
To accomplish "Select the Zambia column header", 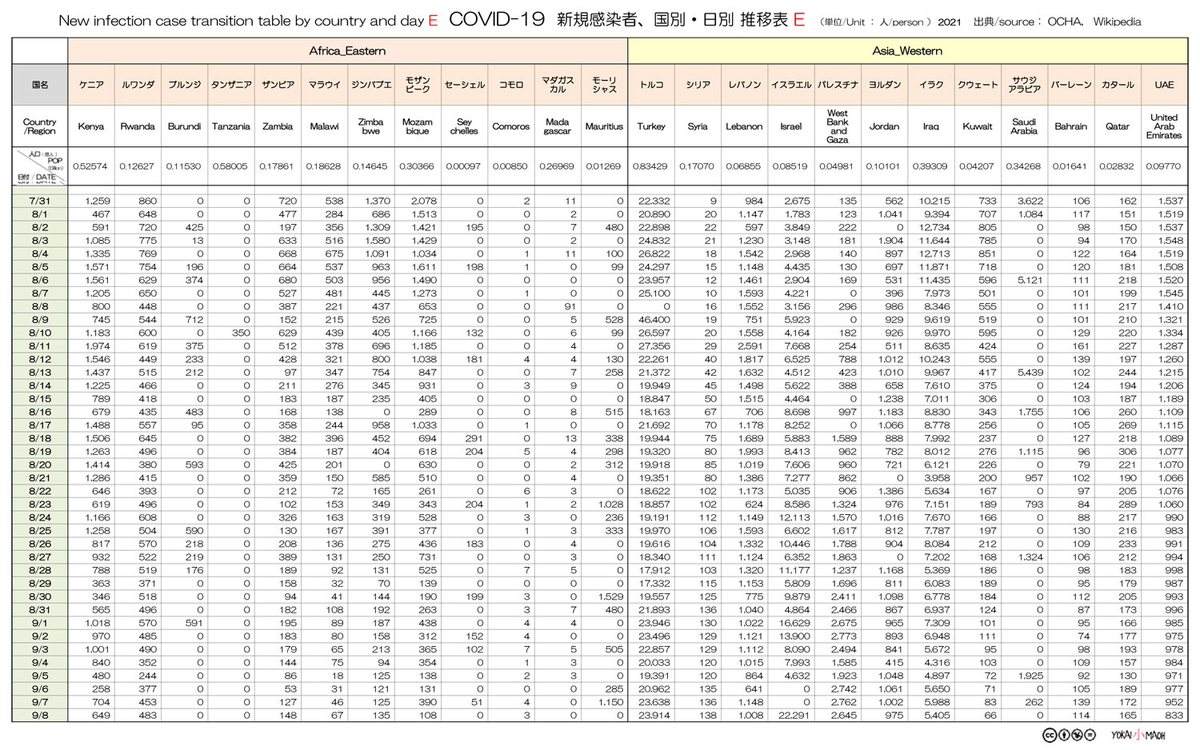I will [278, 127].
